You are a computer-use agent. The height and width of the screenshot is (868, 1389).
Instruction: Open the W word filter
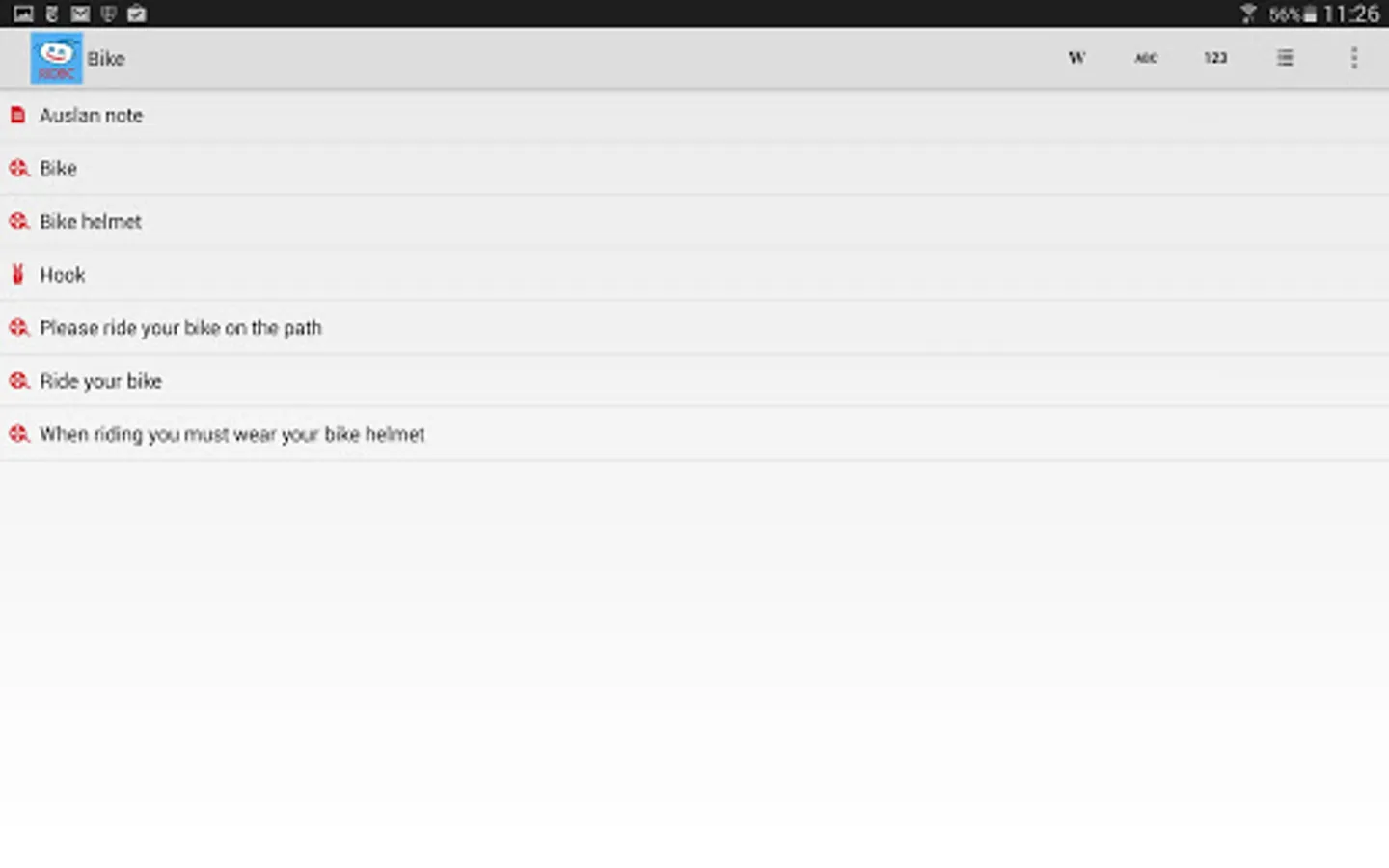(x=1076, y=58)
